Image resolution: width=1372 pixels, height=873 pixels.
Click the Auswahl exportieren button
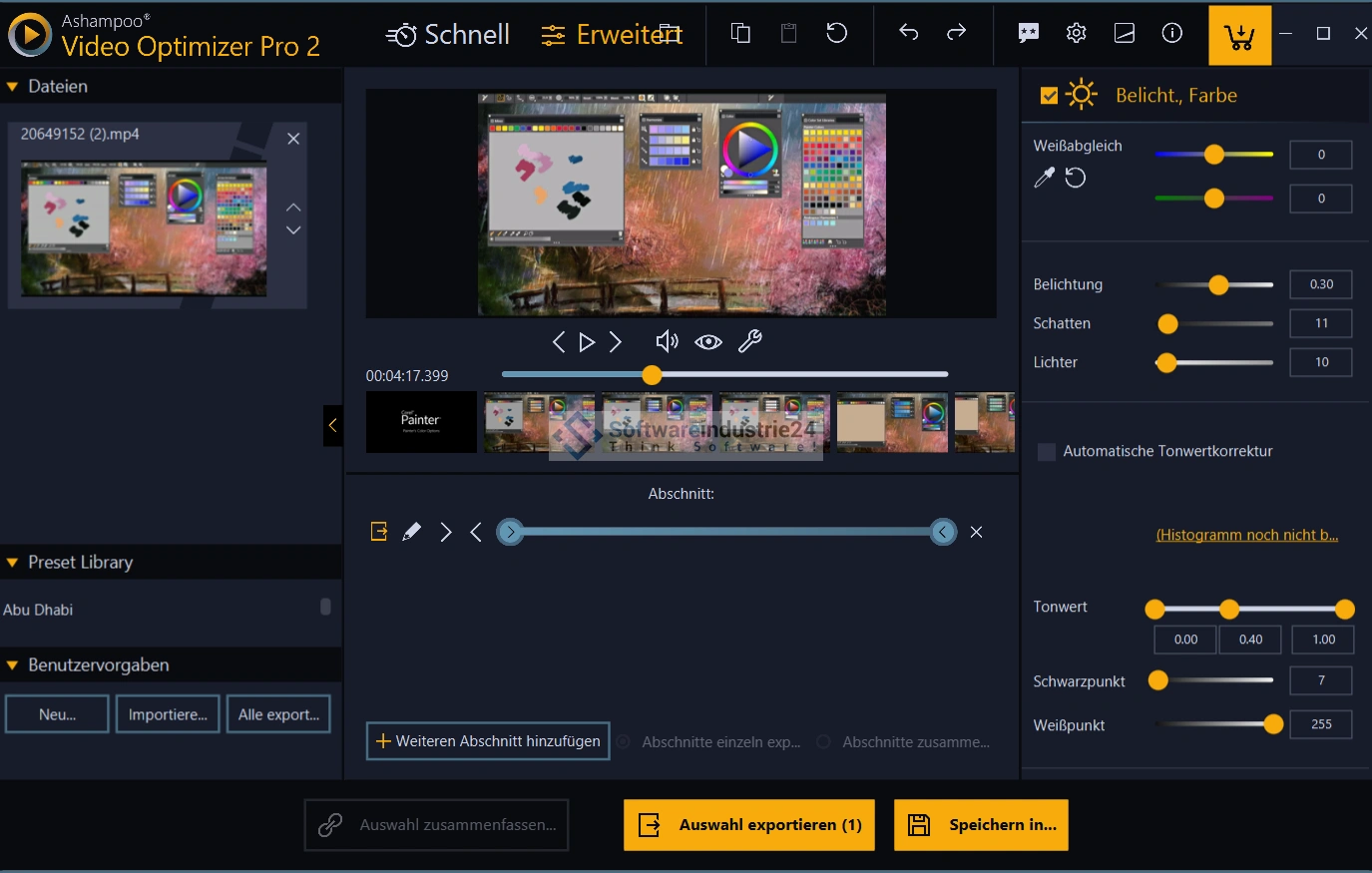click(749, 825)
